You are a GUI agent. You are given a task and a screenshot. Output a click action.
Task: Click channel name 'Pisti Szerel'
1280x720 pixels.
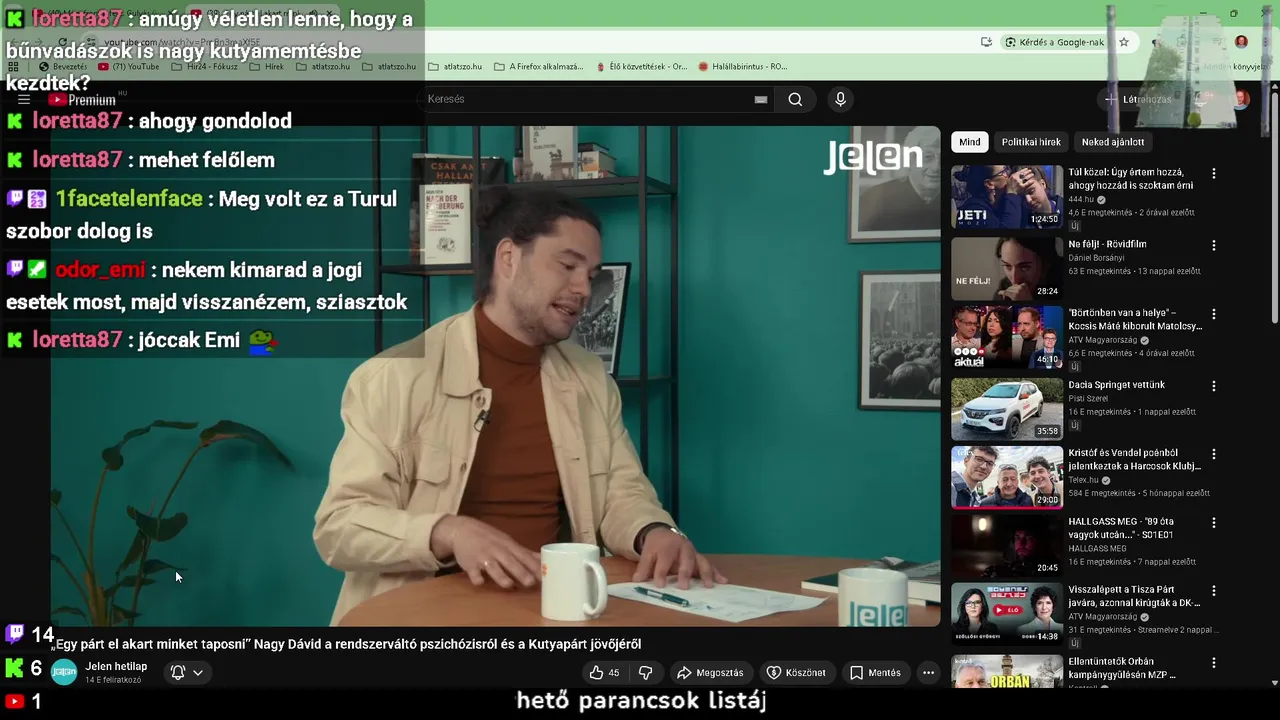(1088, 399)
